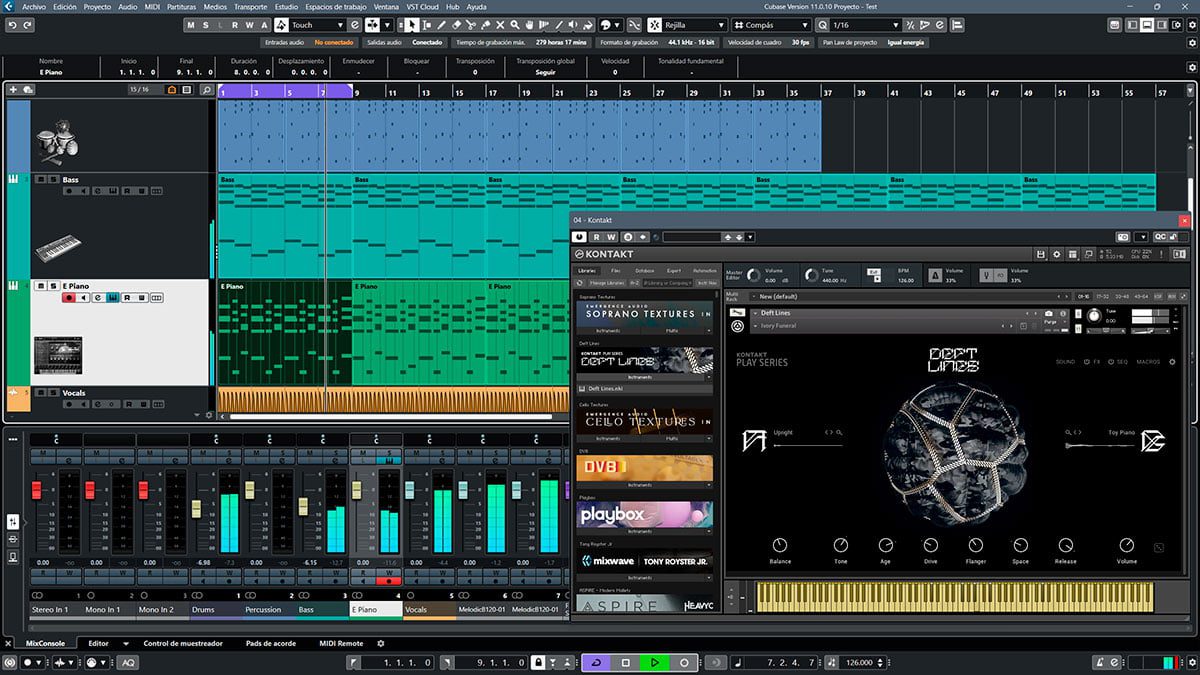Toggle global Solo S state button
The image size is (1200, 675).
[x=205, y=25]
